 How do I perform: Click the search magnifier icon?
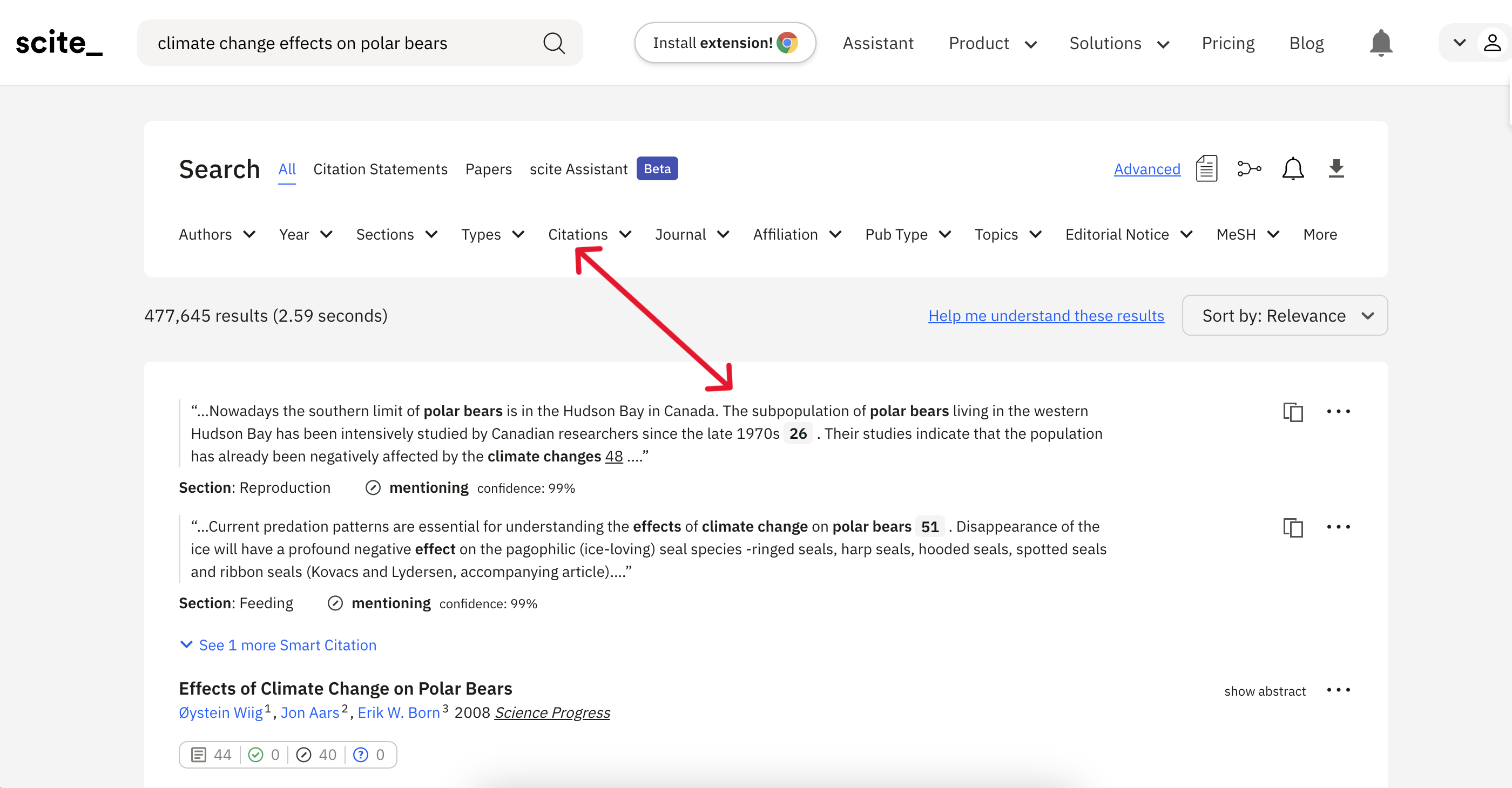coord(553,43)
